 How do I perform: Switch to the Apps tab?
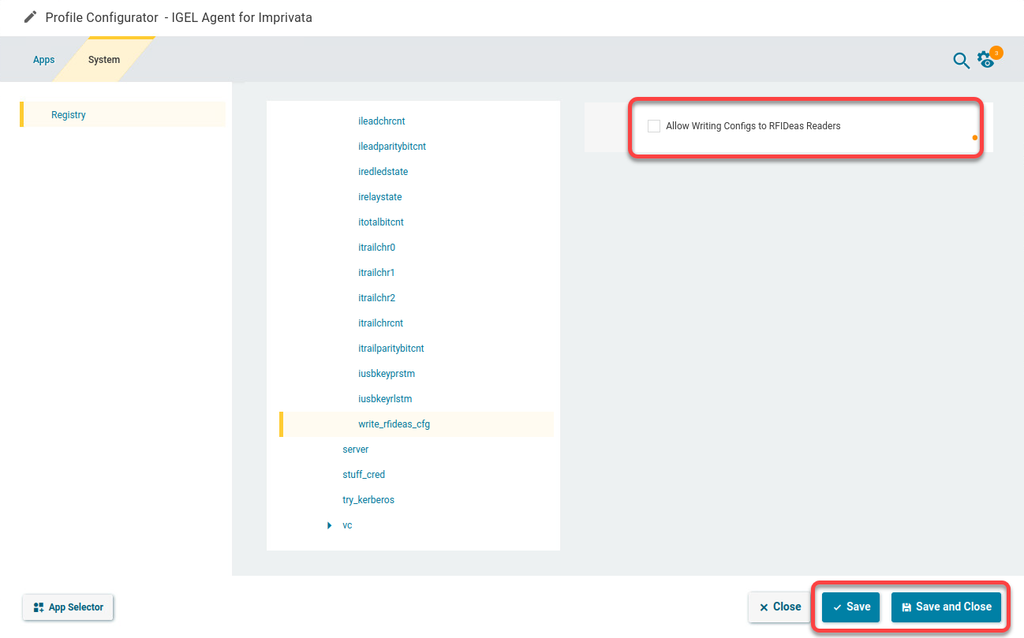44,60
